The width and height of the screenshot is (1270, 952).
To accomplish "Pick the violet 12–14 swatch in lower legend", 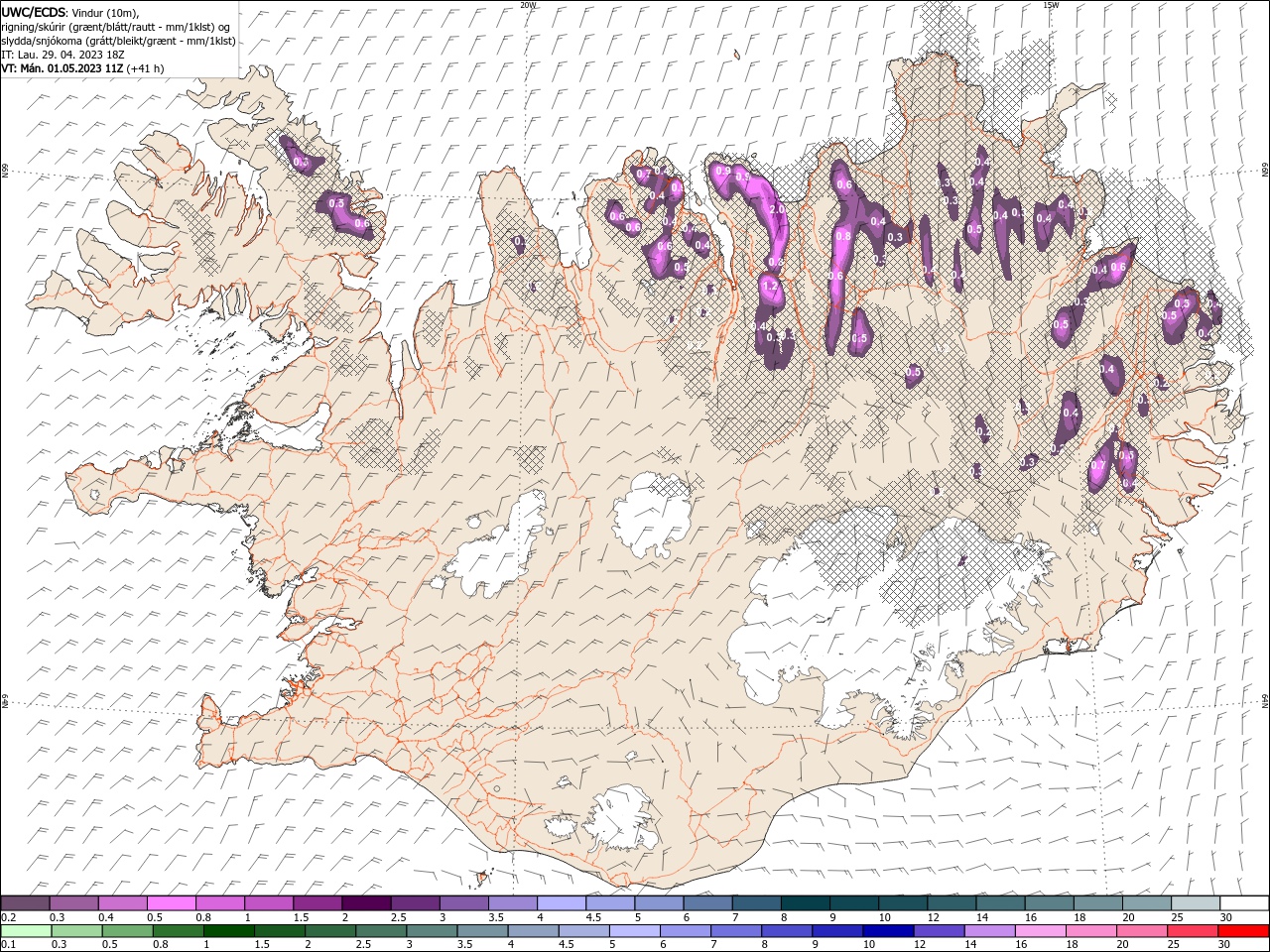I will [x=937, y=931].
